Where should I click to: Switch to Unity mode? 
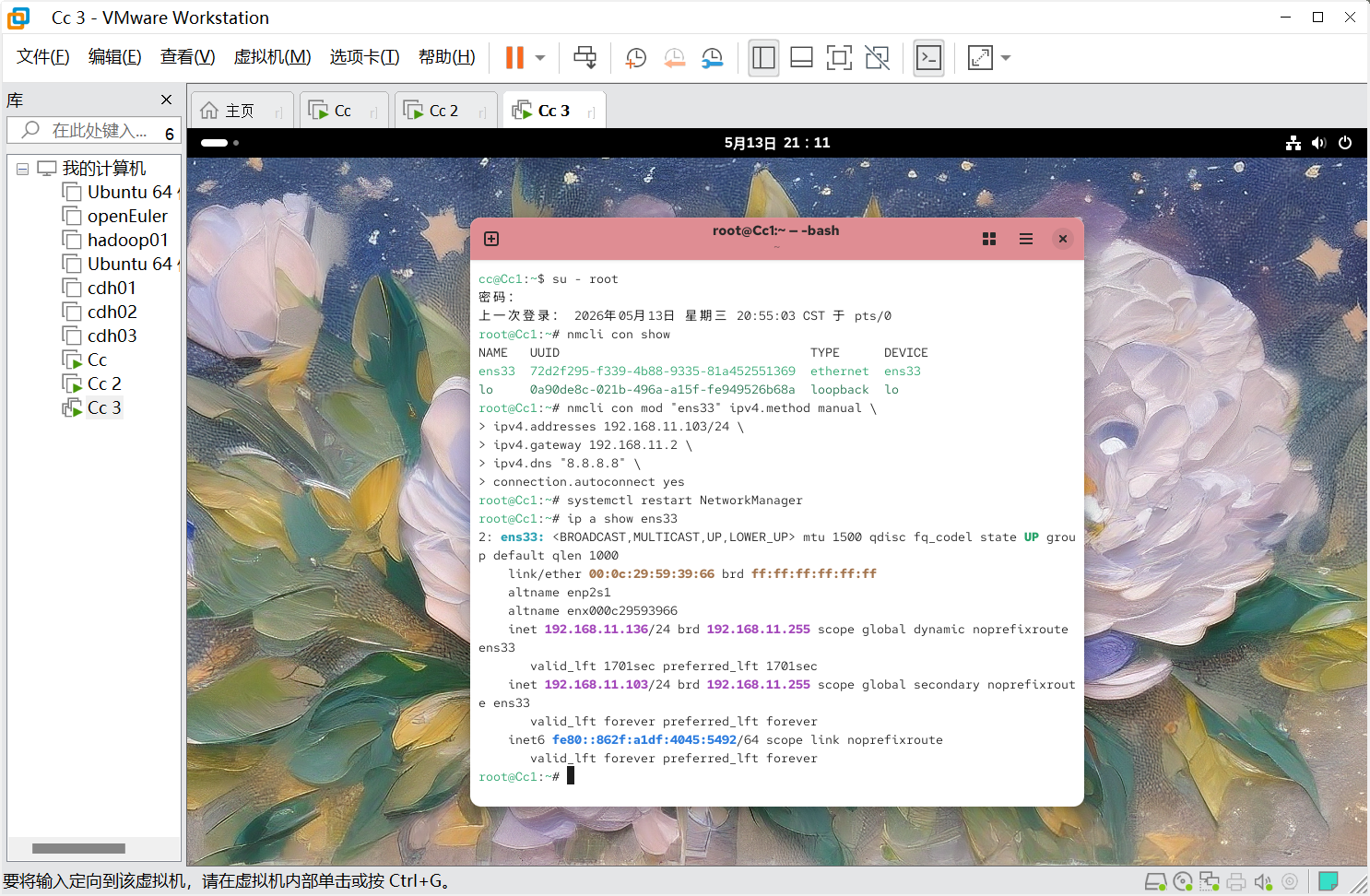[878, 58]
